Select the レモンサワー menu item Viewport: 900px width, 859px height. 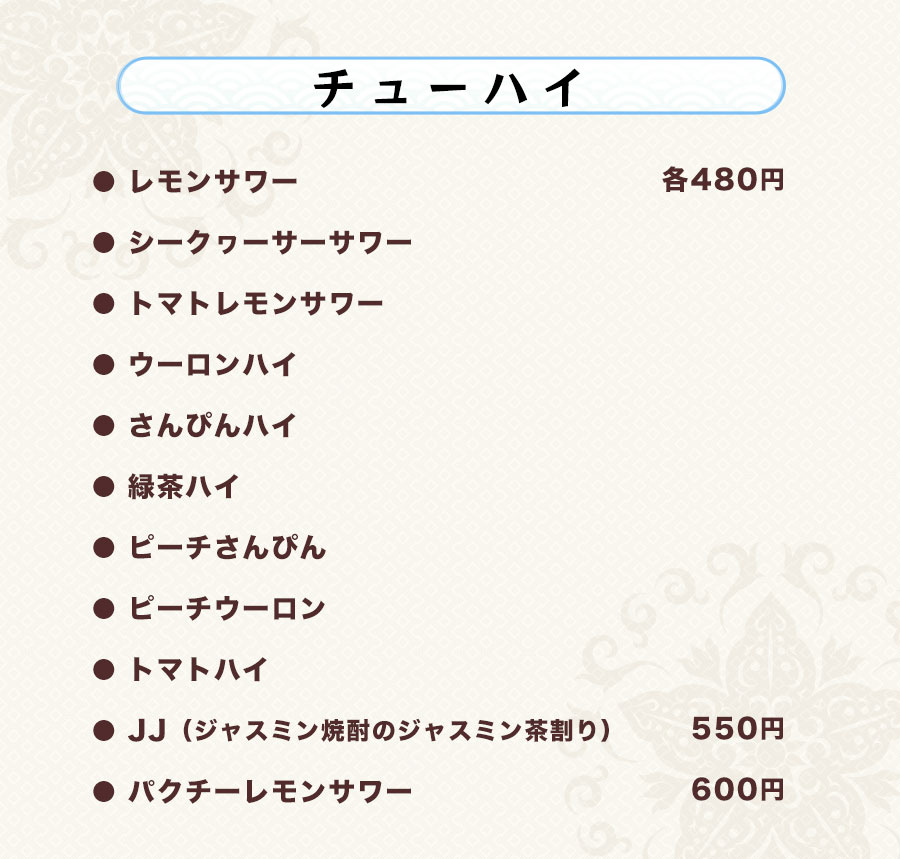(213, 182)
